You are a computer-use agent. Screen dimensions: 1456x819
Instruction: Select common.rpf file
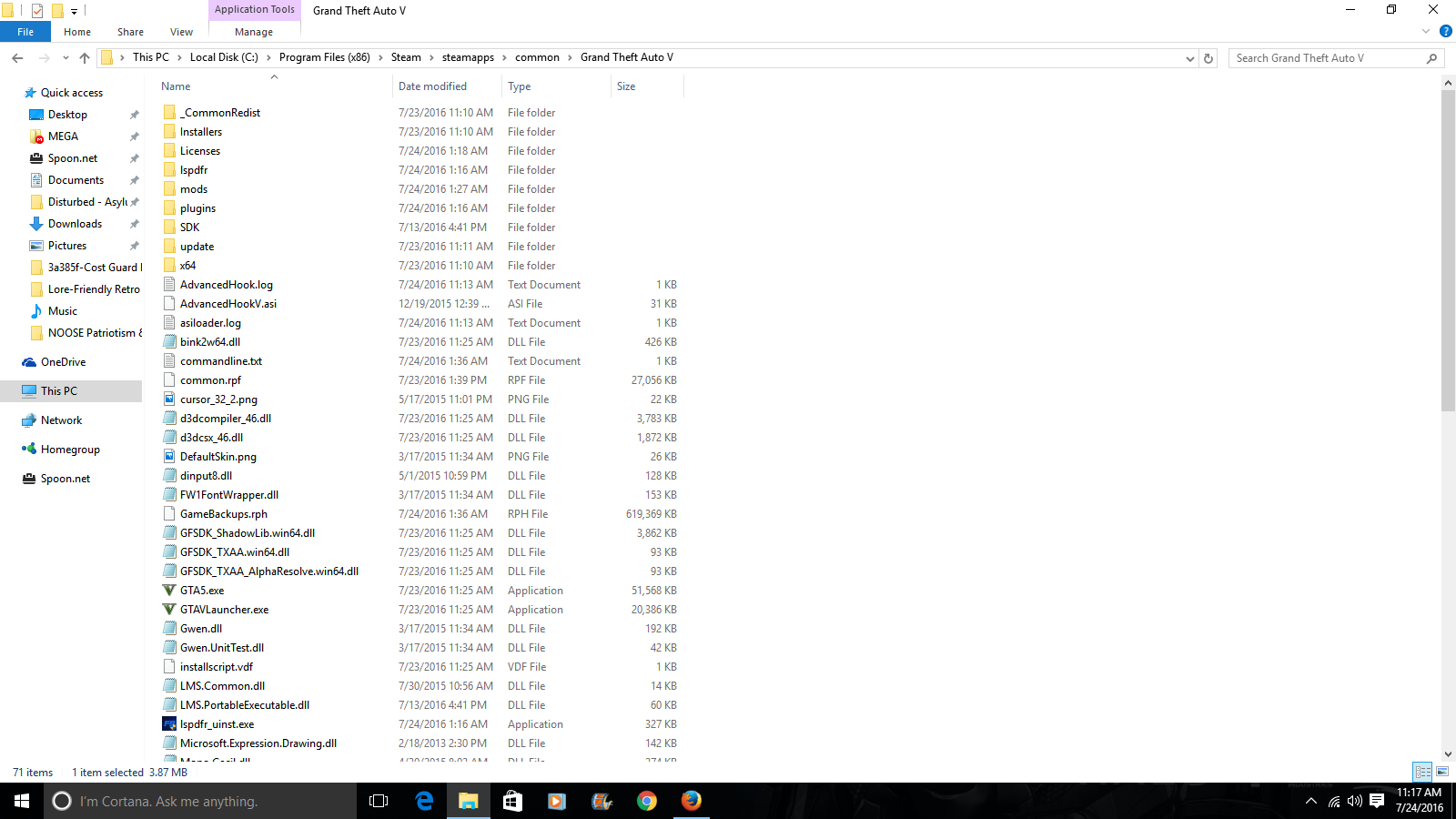click(x=210, y=380)
